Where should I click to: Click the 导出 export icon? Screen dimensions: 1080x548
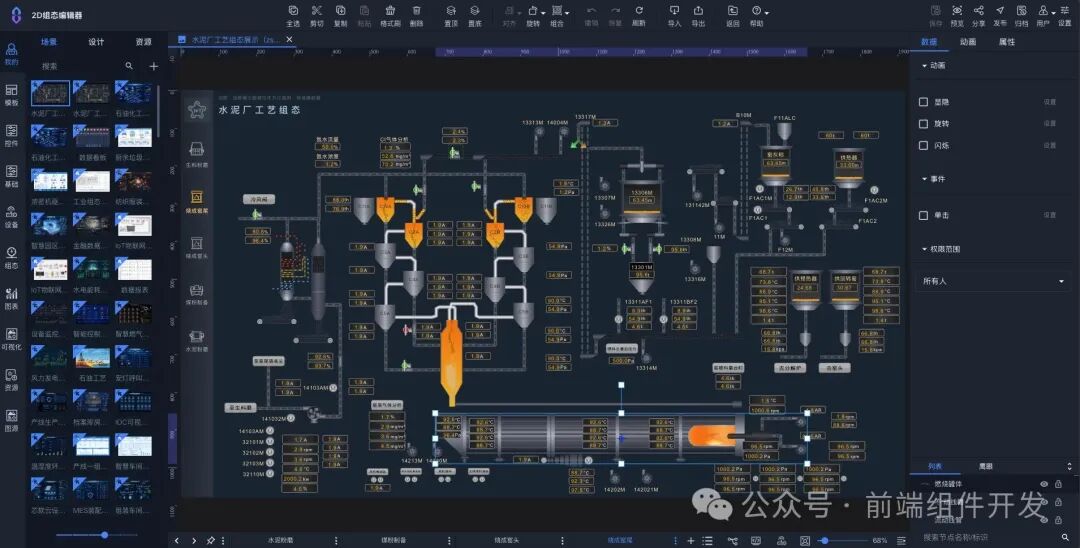pyautogui.click(x=698, y=10)
